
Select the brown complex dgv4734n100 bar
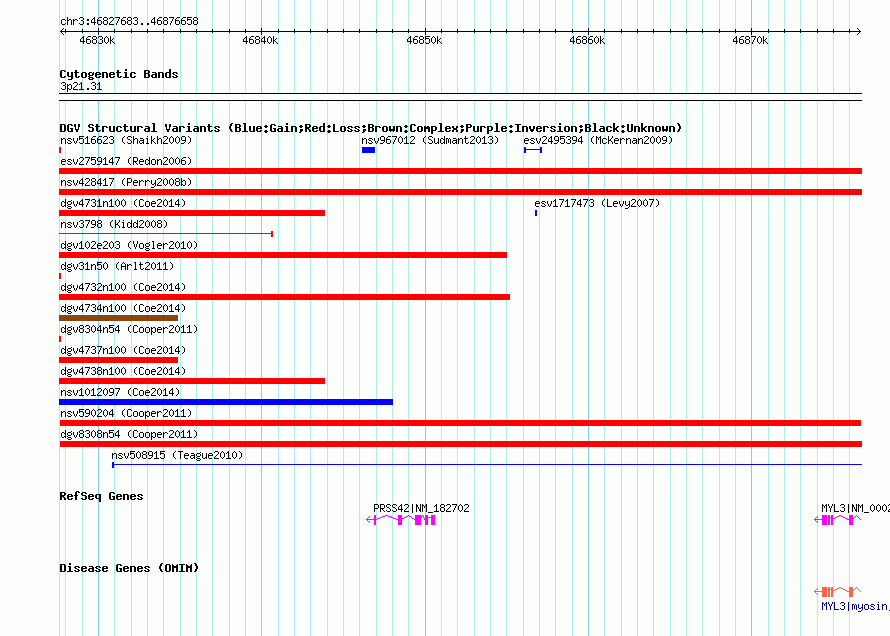[119, 318]
